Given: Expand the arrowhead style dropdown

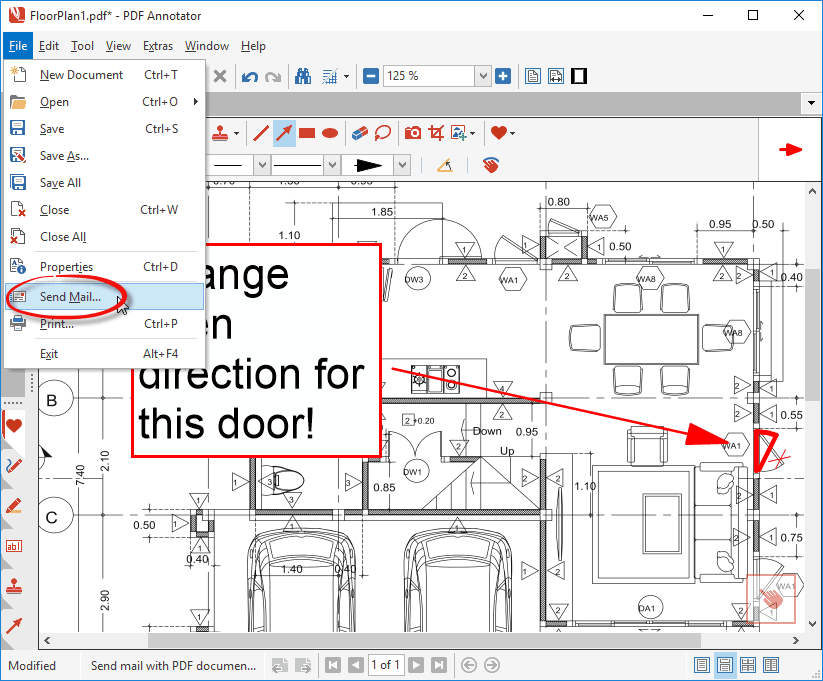Looking at the screenshot, I should coord(402,164).
